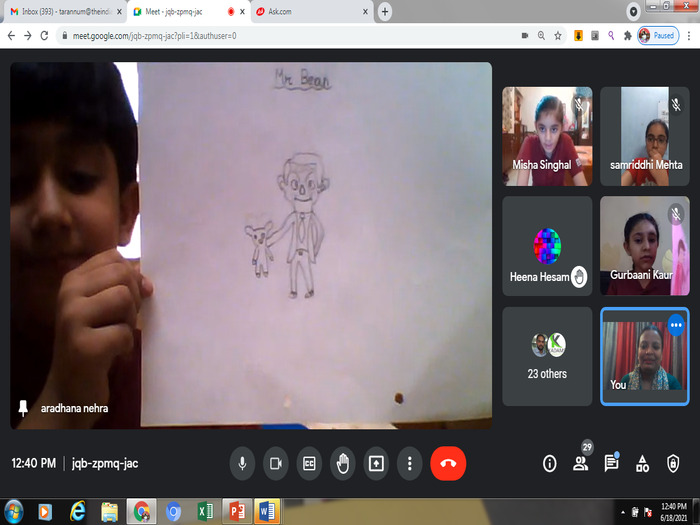
Task: Open File Explorer folder in taskbar
Action: click(x=109, y=512)
